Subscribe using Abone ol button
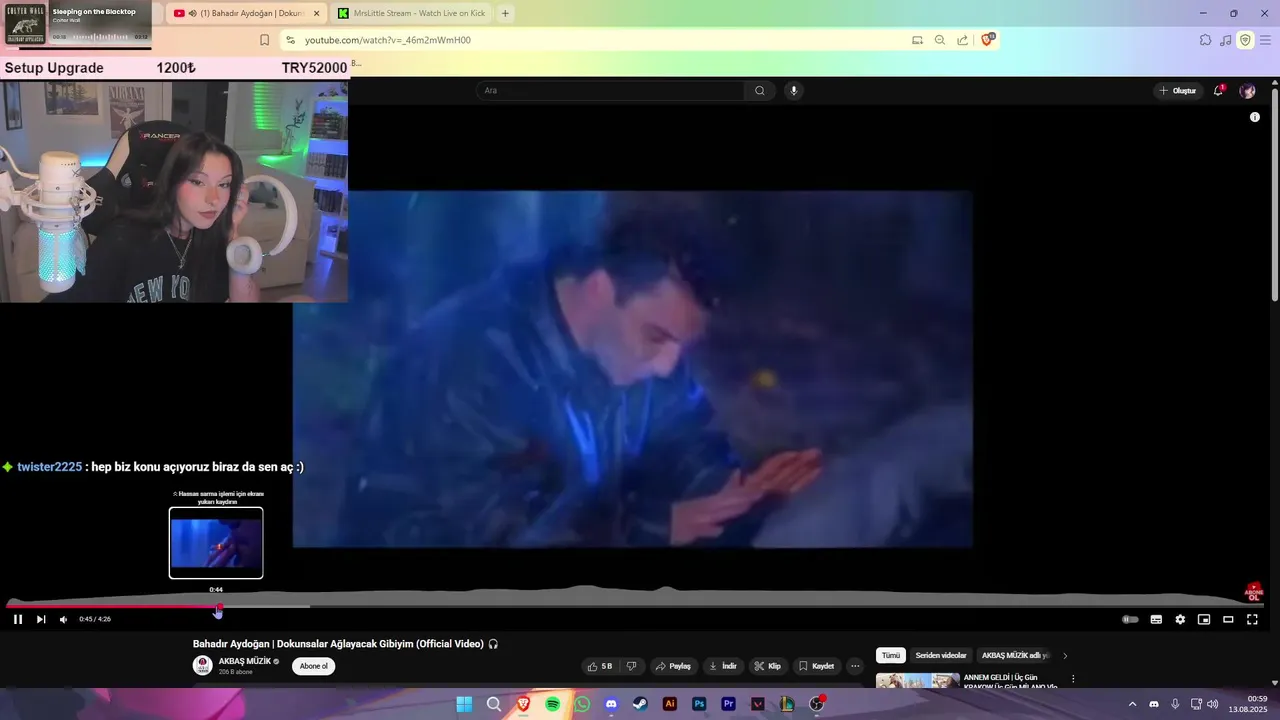The width and height of the screenshot is (1280, 720). click(314, 666)
